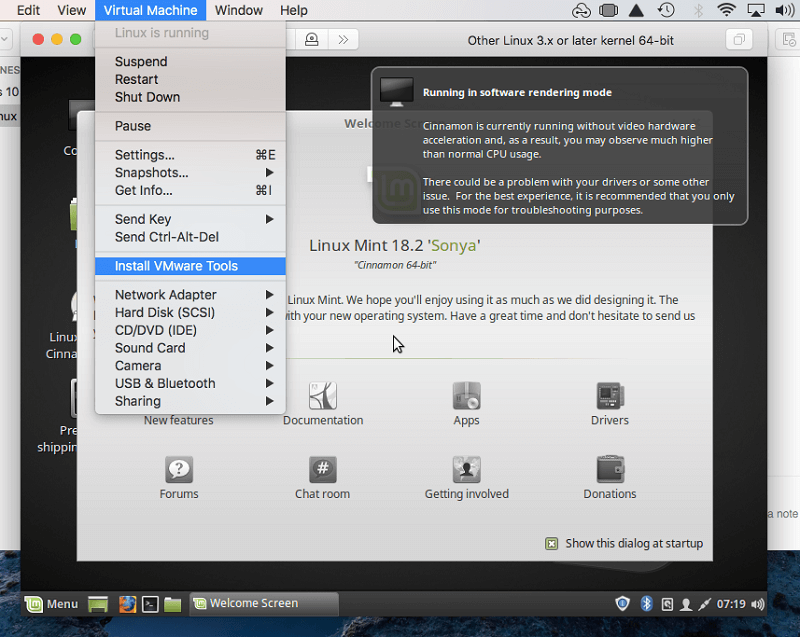Screen dimensions: 800x637
Task: Expand the CD/DVD (IDE) submenu
Action: (x=190, y=330)
